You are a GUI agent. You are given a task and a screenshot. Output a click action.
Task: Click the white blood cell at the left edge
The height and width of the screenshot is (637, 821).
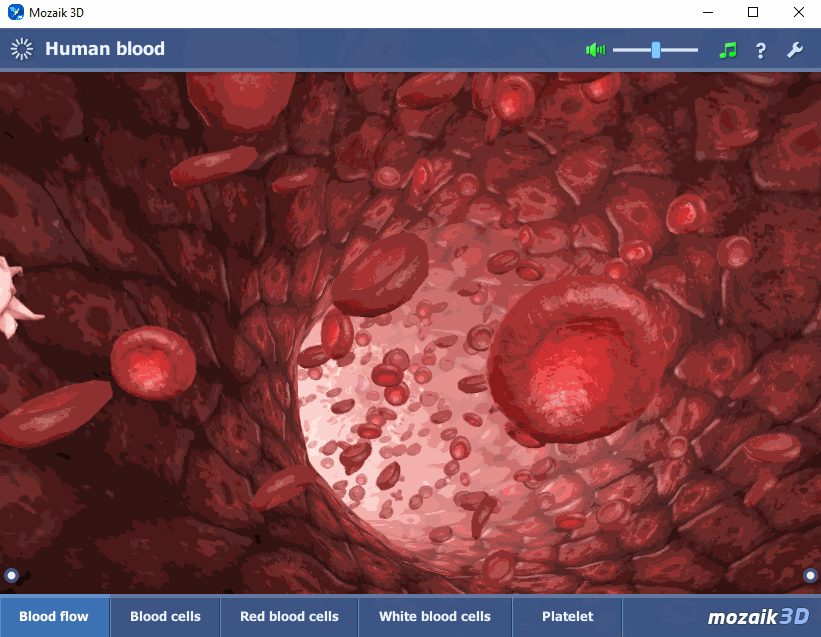12,298
